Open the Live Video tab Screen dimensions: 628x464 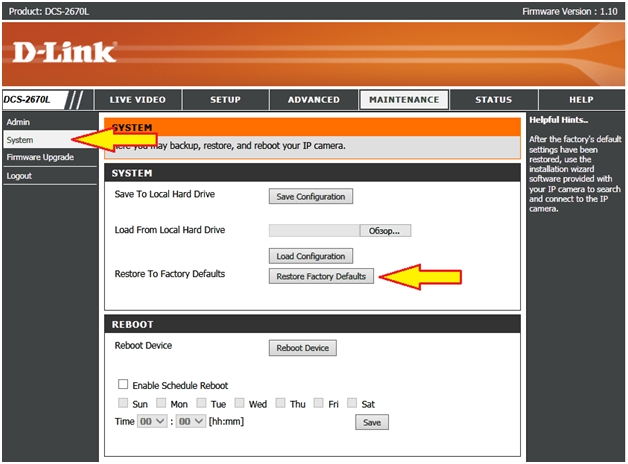[x=137, y=100]
